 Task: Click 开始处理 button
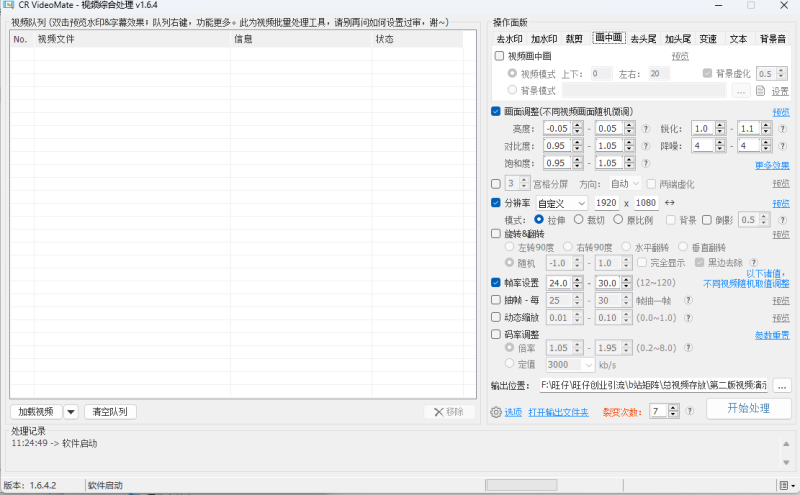coord(748,408)
